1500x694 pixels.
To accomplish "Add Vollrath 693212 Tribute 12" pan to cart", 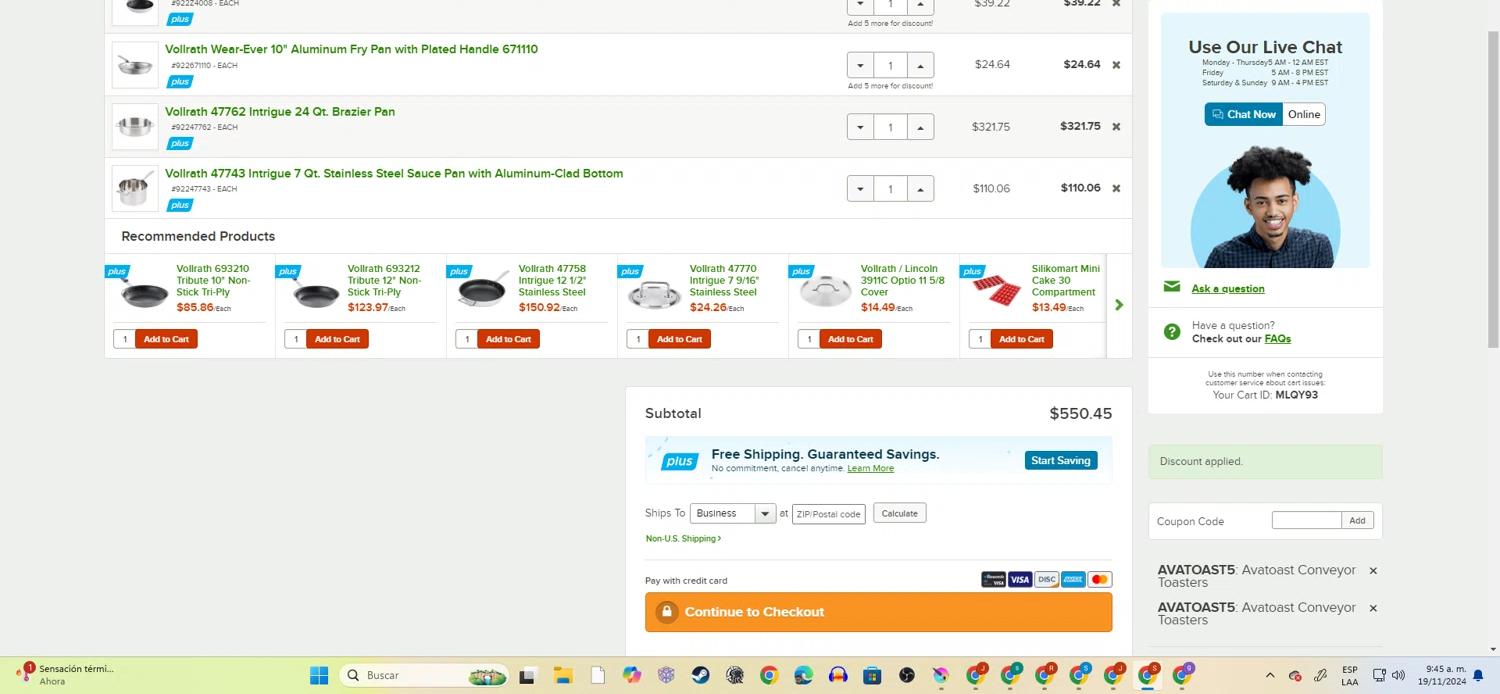I will pos(337,339).
